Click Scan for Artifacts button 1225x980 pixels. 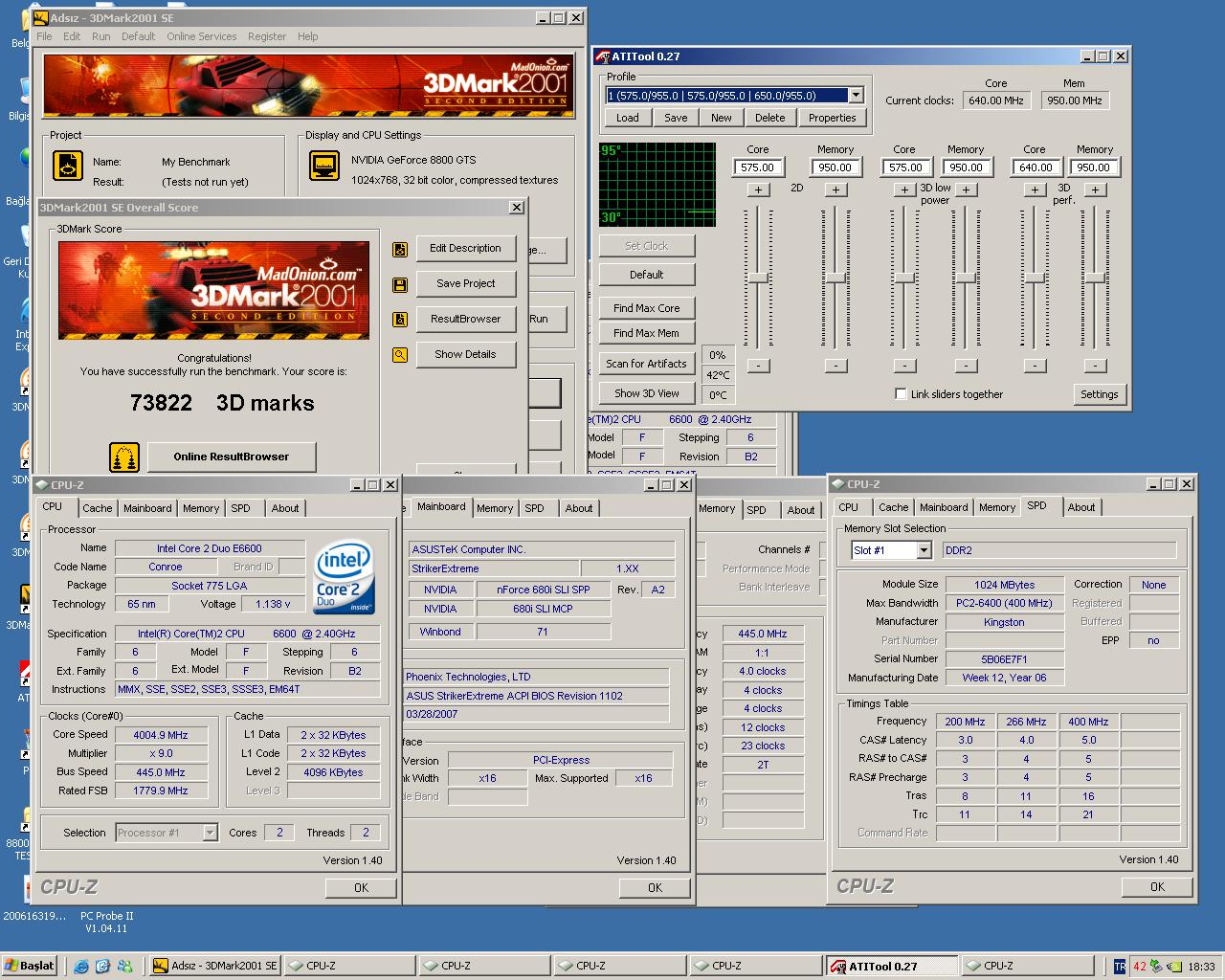(647, 364)
